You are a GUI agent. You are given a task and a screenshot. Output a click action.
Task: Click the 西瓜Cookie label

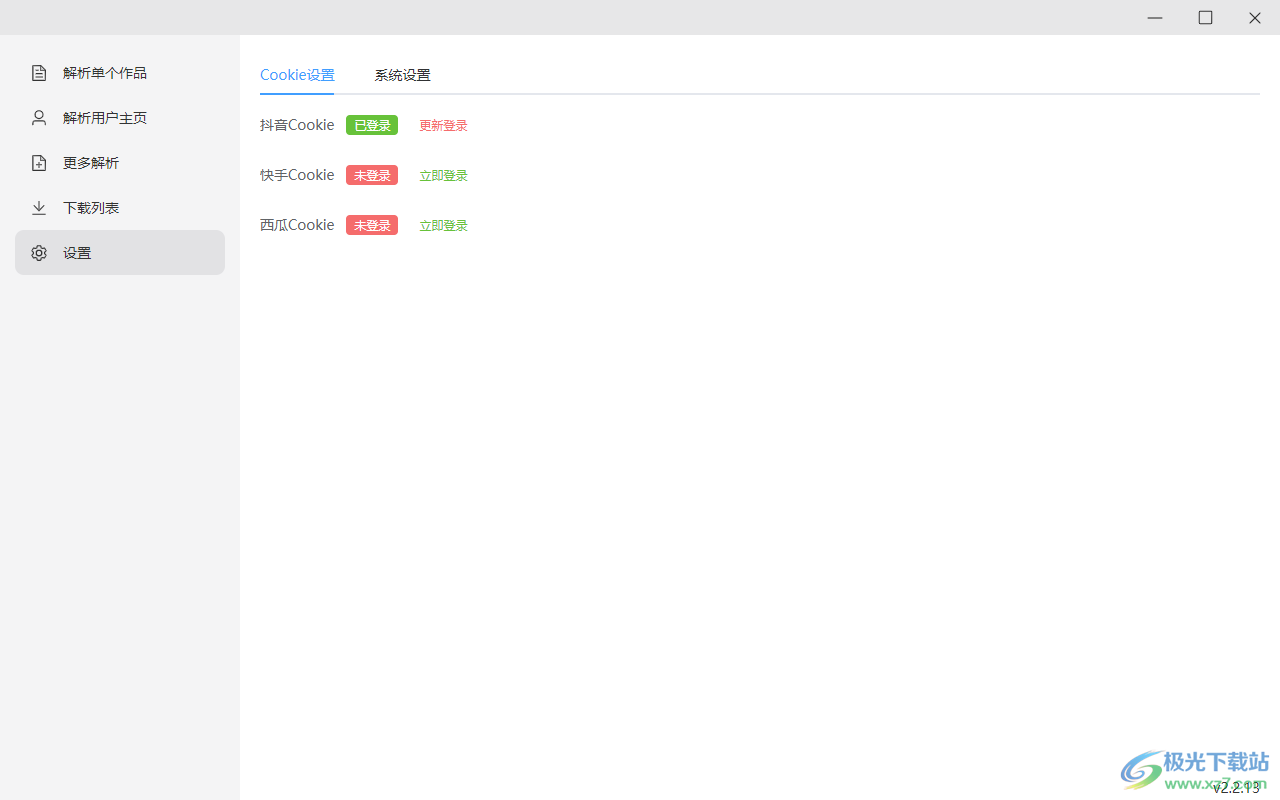coord(297,225)
